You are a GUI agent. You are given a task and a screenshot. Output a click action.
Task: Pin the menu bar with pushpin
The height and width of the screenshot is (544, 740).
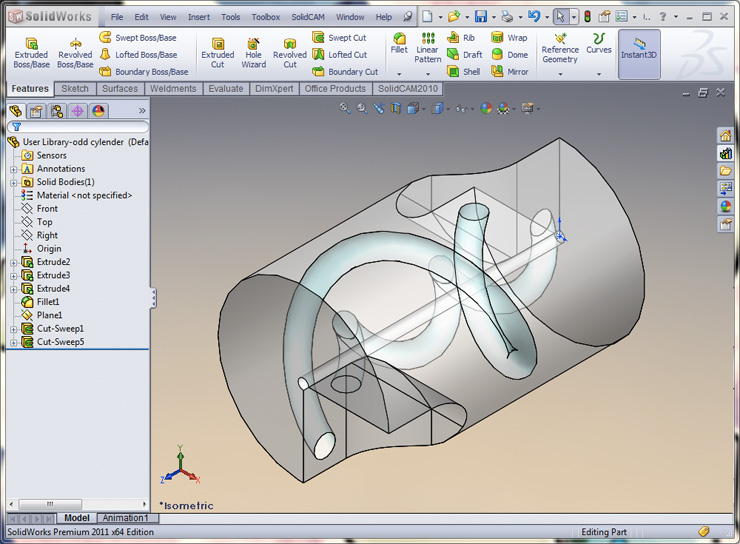[407, 17]
